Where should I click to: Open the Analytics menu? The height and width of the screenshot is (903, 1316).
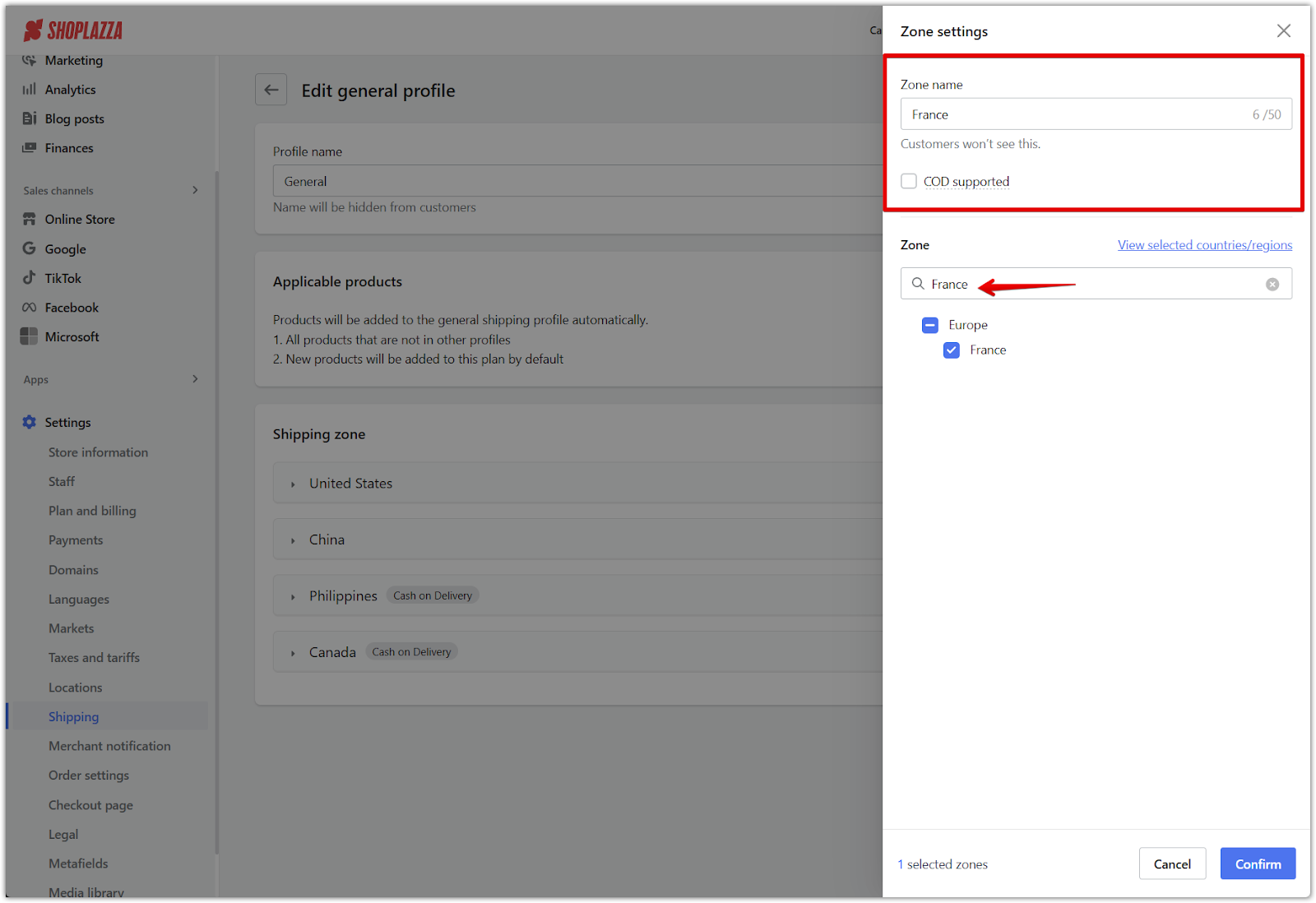coord(70,89)
